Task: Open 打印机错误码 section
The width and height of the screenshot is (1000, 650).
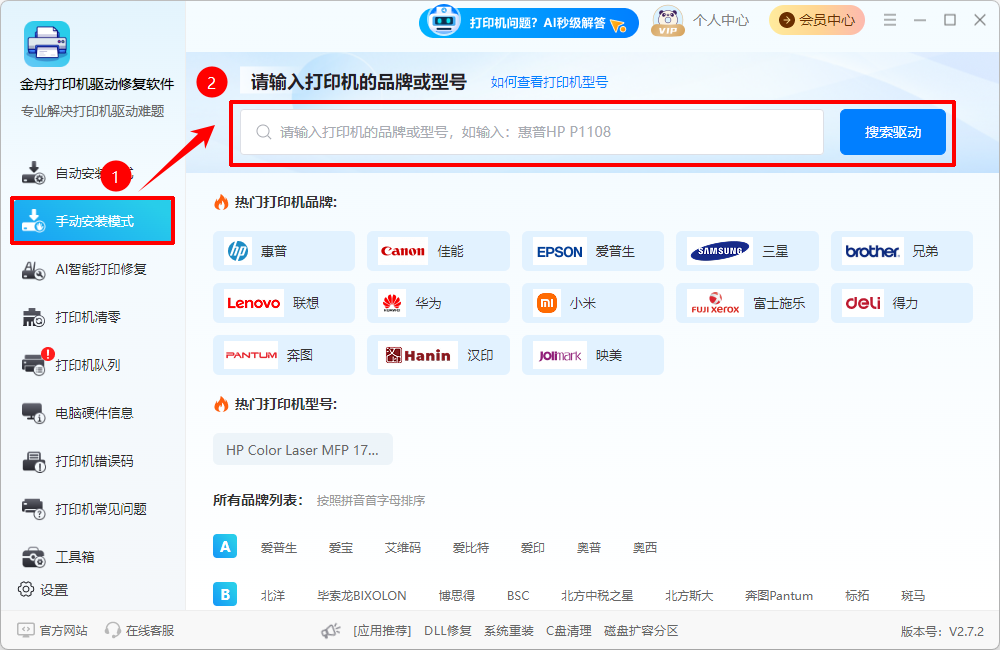Action: (x=92, y=461)
